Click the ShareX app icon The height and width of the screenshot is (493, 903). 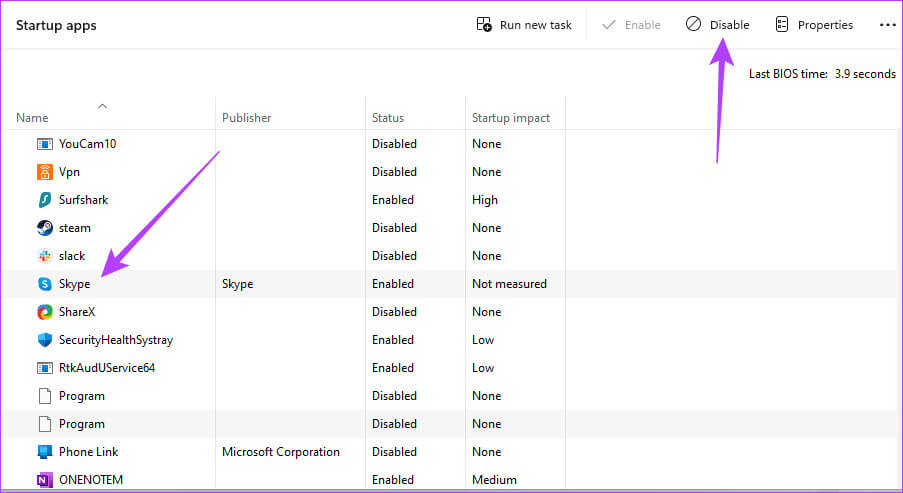coord(44,312)
